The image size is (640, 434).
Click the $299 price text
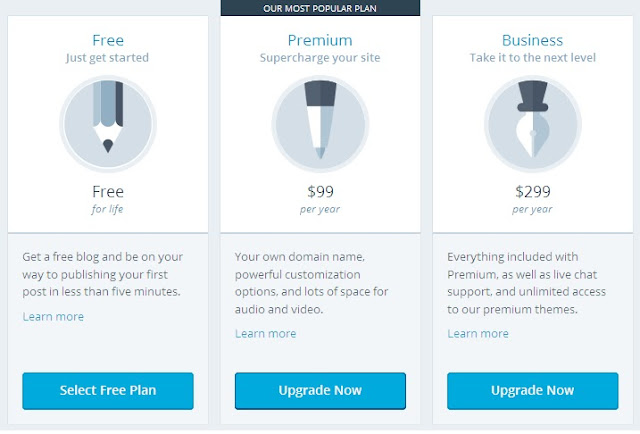(x=533, y=191)
